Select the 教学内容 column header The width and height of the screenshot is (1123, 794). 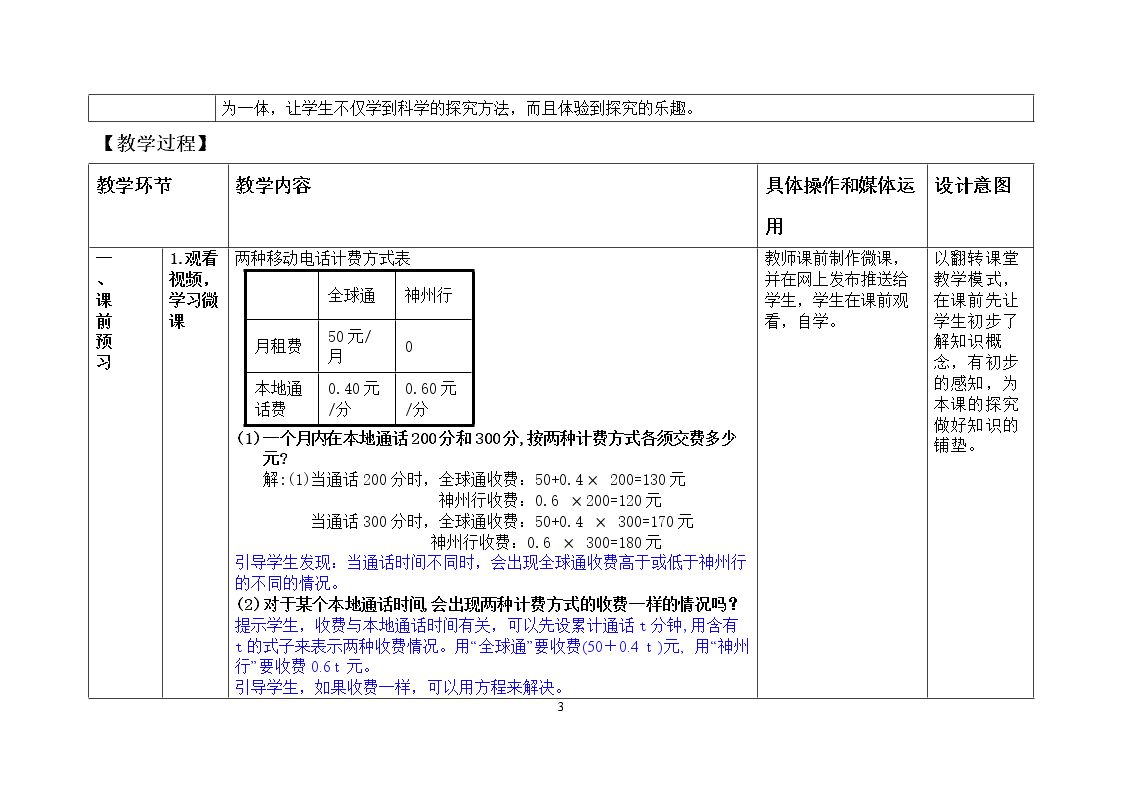coord(273,186)
